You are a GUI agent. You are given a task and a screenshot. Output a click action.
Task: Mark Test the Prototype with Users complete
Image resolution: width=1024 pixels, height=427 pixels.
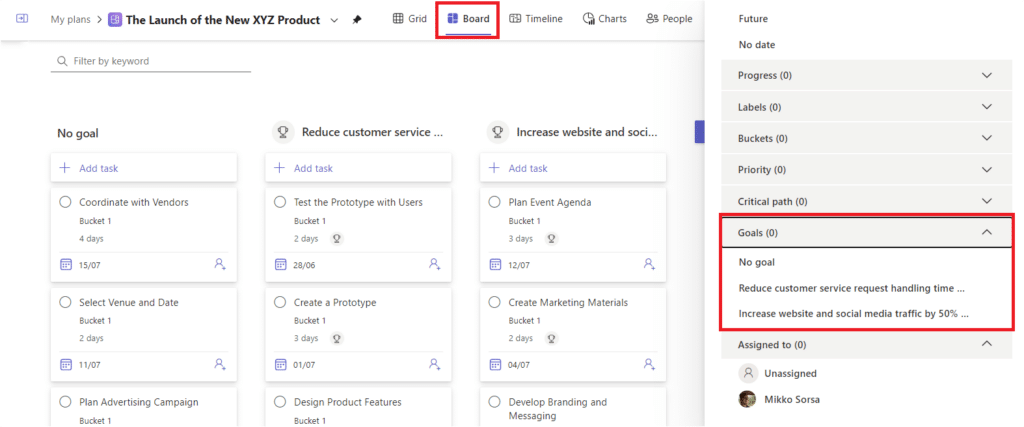point(280,202)
